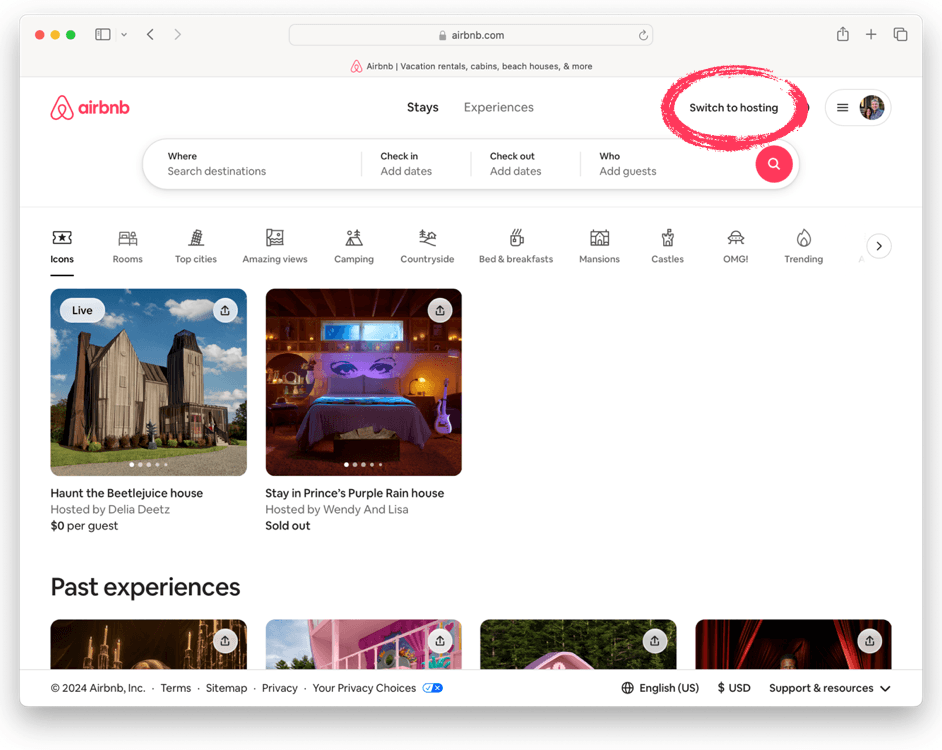Share the red curtain past experience
Image resolution: width=942 pixels, height=750 pixels.
pyautogui.click(x=869, y=641)
